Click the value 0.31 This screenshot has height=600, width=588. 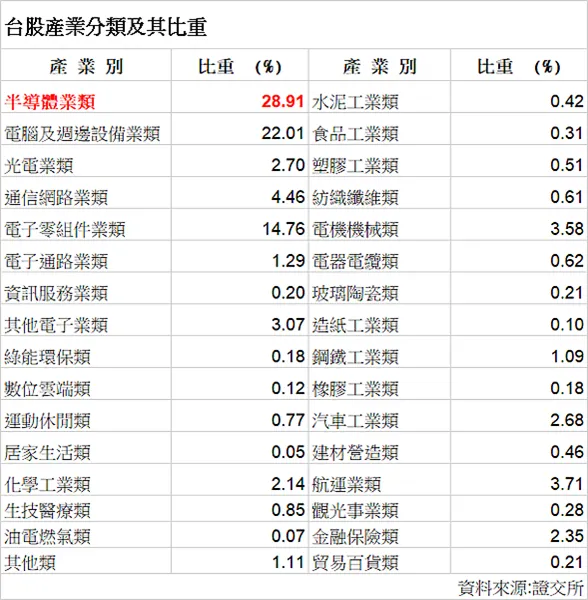pos(567,133)
